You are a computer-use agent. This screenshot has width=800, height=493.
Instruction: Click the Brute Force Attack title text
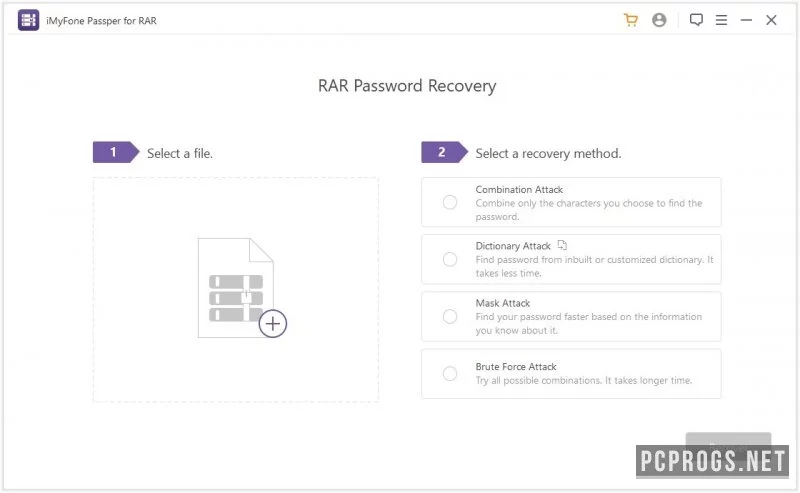[x=516, y=366]
